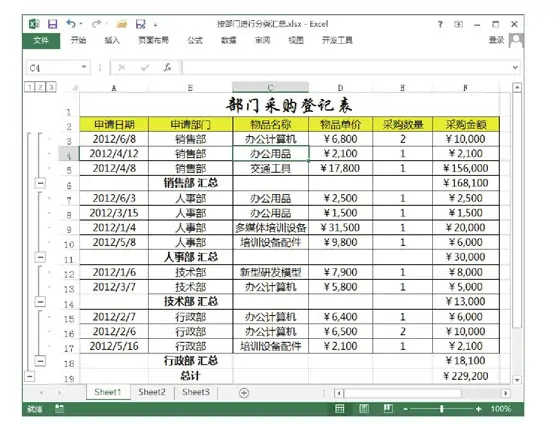Click the Name Box showing C4
The height and width of the screenshot is (424, 560).
tap(54, 68)
